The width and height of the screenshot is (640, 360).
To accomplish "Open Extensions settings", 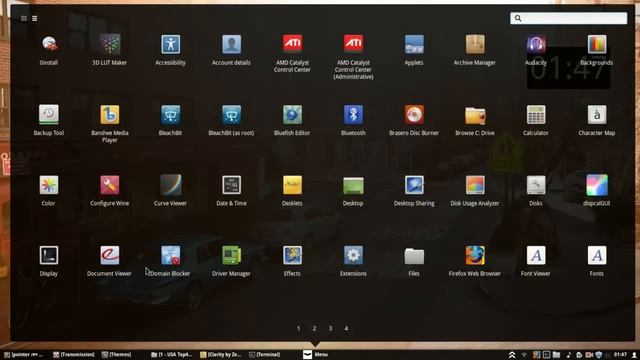I will (x=353, y=261).
